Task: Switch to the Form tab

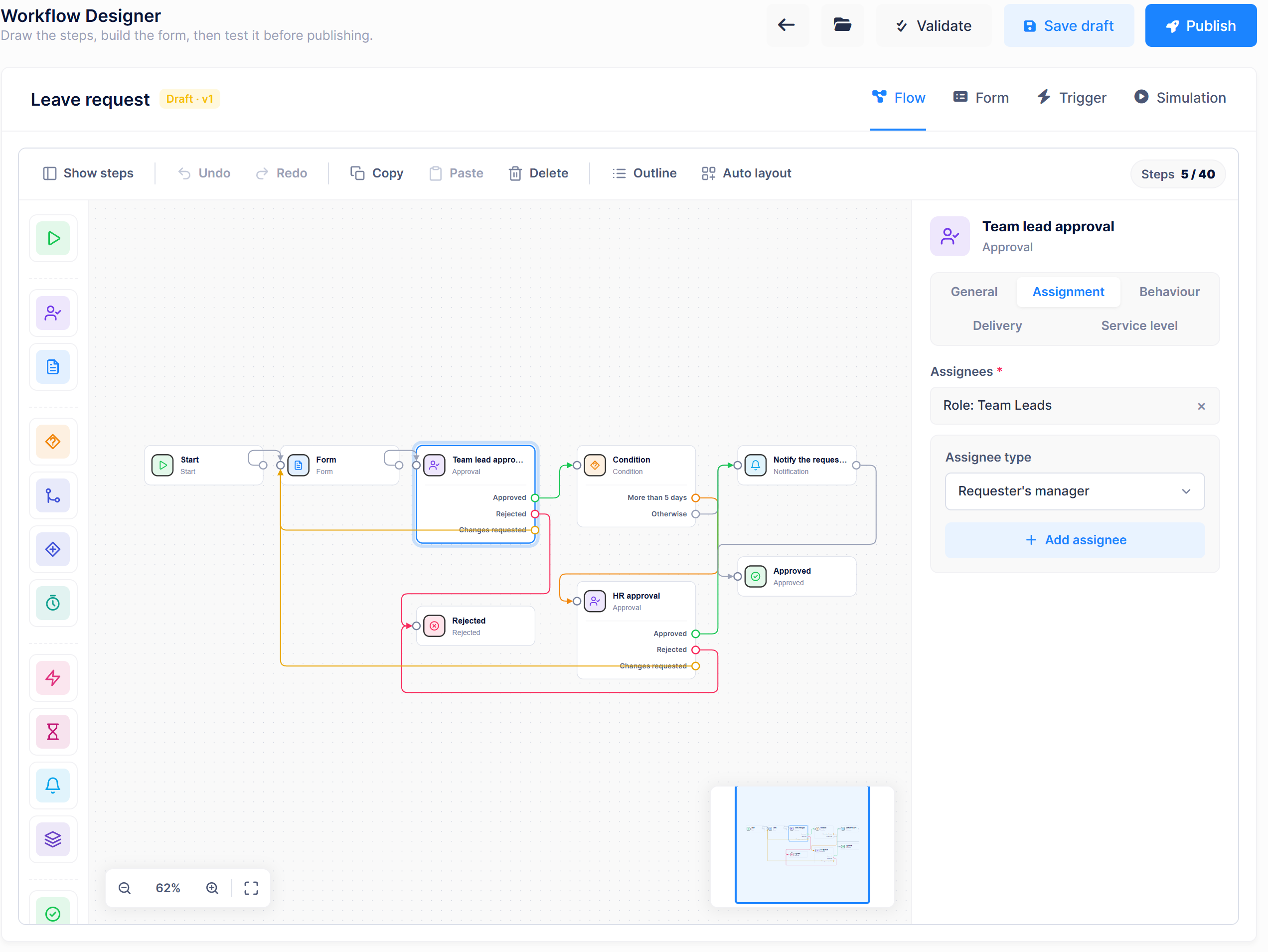Action: tap(980, 98)
